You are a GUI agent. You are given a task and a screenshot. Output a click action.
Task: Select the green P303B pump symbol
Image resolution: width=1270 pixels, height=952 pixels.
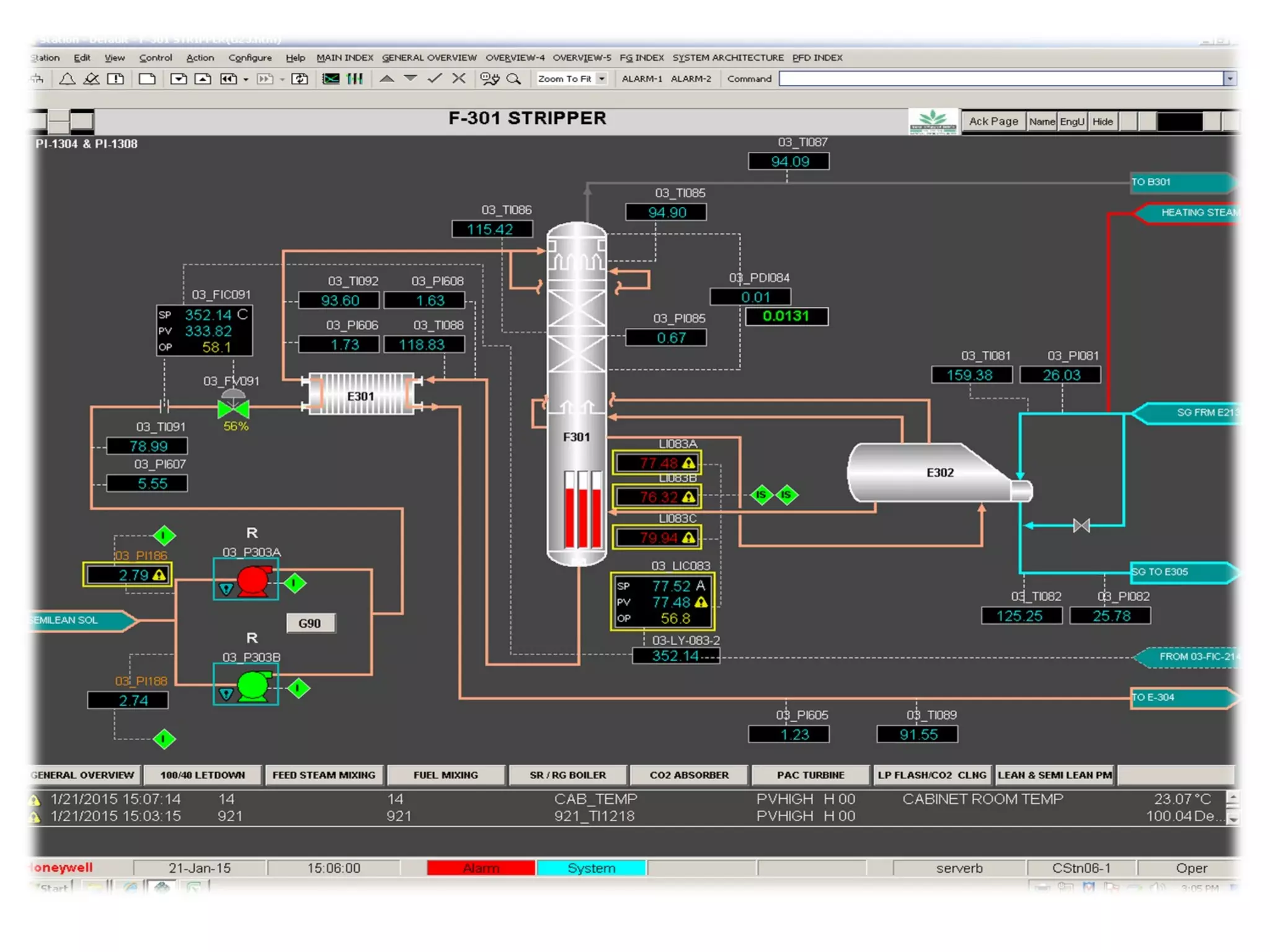pos(252,685)
